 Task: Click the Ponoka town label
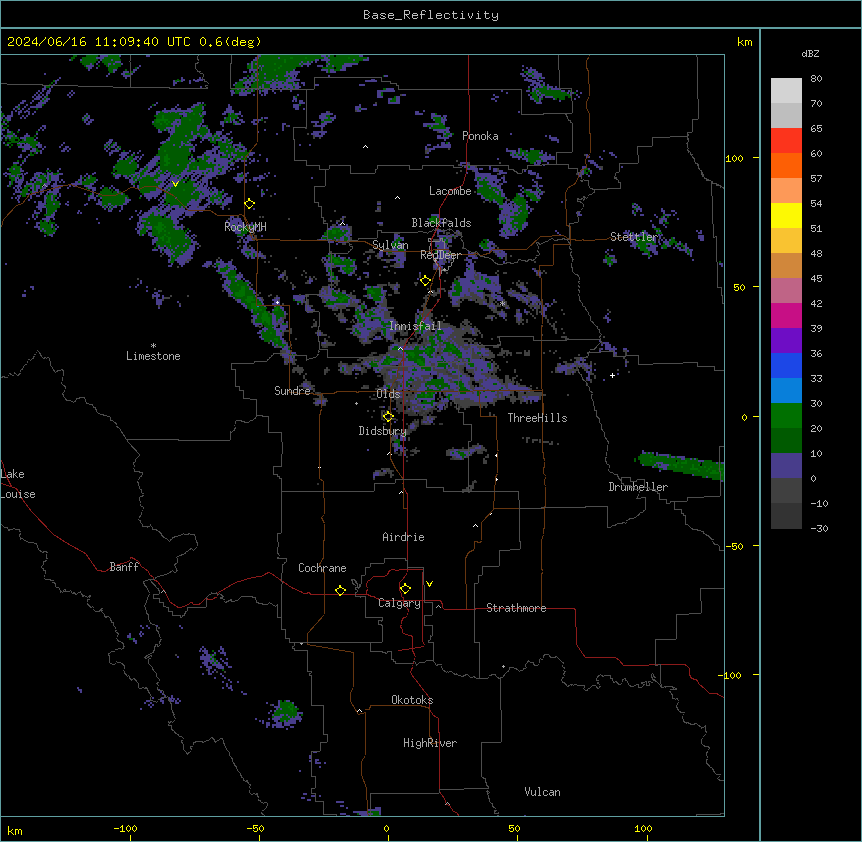pyautogui.click(x=480, y=136)
